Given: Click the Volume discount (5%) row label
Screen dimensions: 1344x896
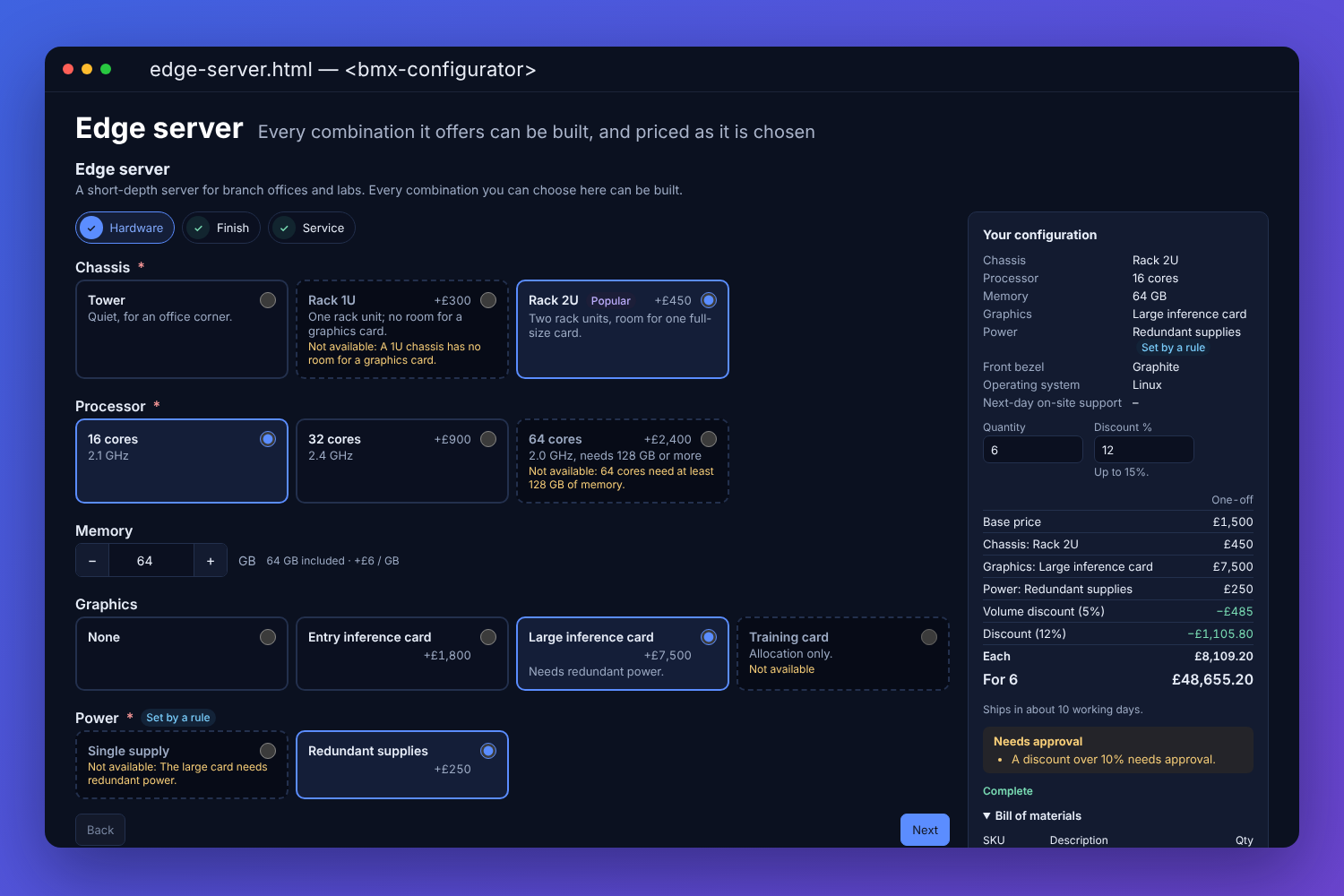Looking at the screenshot, I should click(x=1044, y=611).
